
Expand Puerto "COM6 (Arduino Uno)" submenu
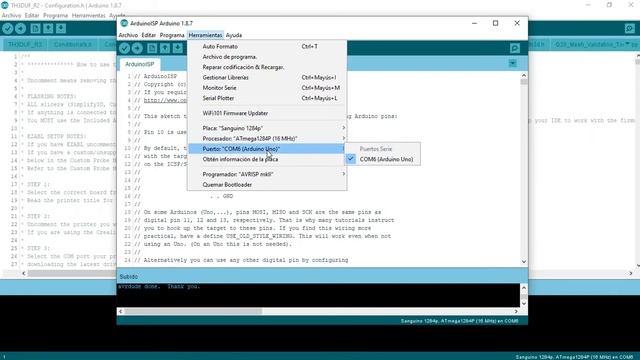[x=267, y=149]
